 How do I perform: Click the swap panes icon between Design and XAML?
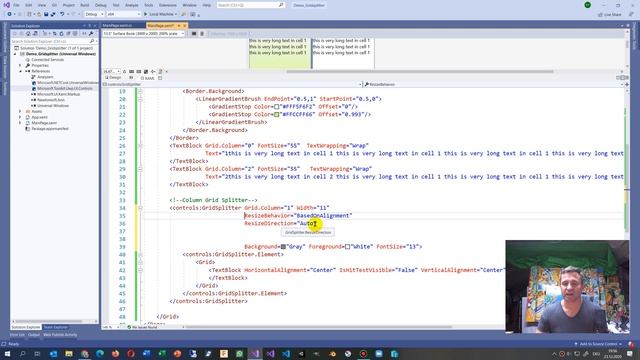(x=131, y=78)
